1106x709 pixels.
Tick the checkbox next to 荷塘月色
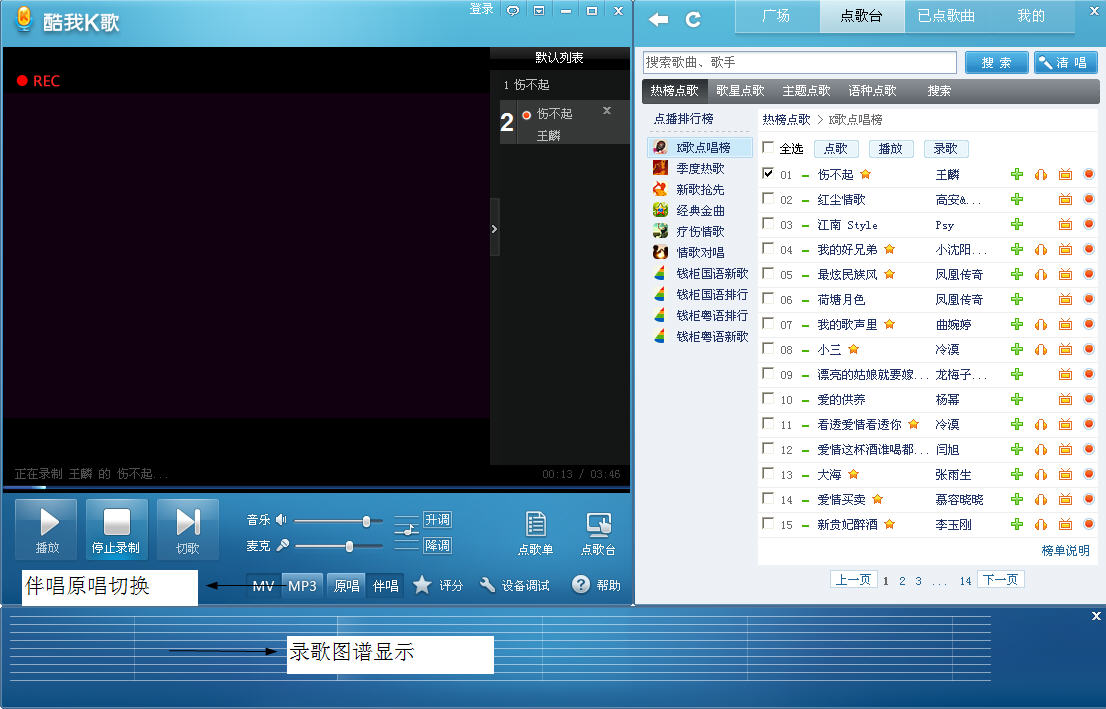tap(768, 298)
